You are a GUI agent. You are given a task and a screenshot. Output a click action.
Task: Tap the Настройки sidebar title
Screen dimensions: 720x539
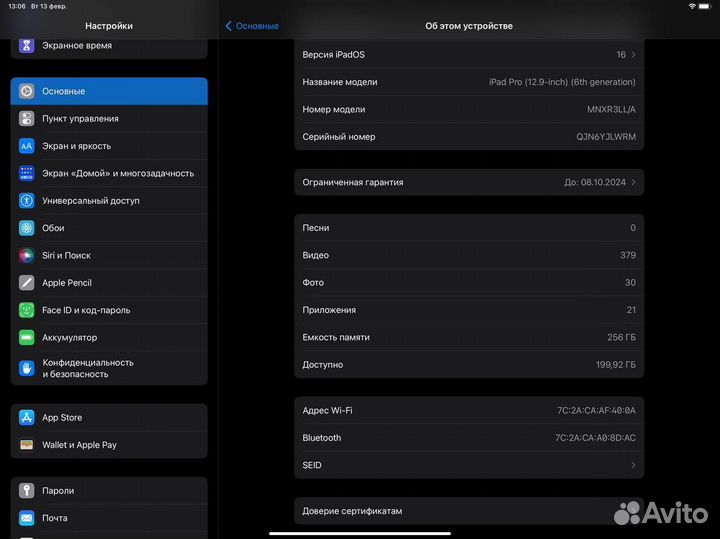click(x=109, y=26)
